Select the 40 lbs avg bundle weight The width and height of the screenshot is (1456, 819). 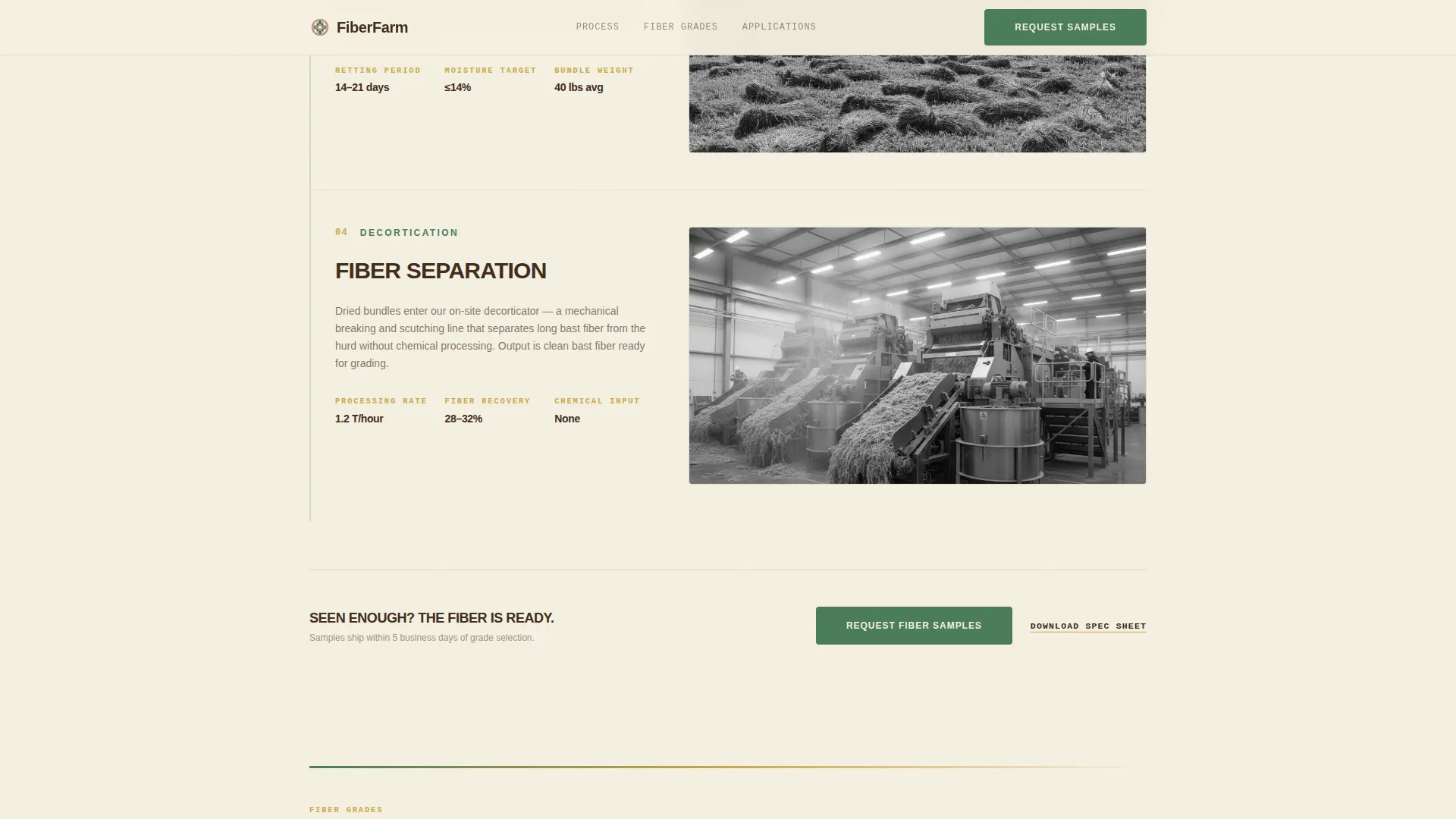click(579, 87)
